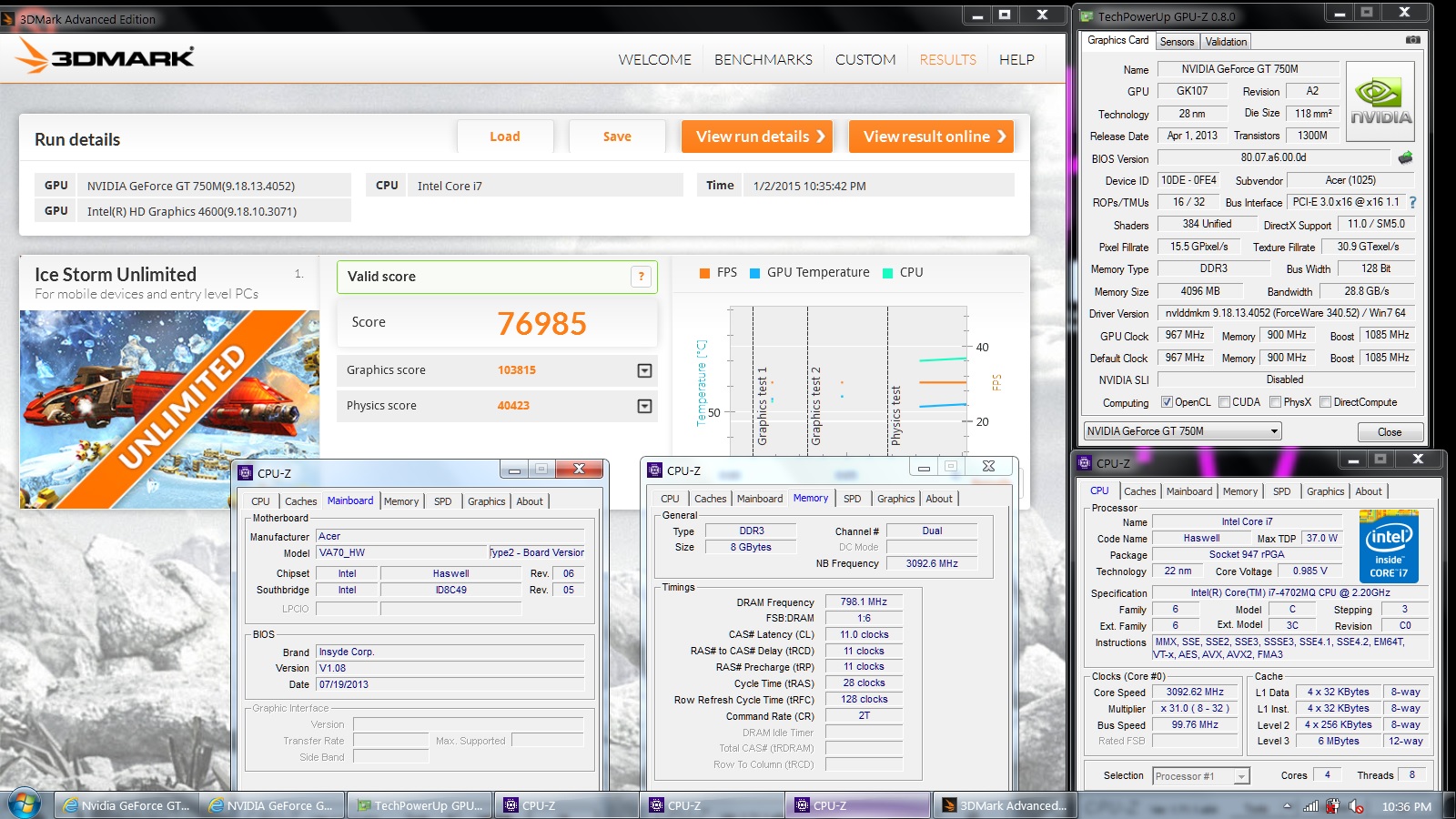Viewport: 1456px width, 819px height.
Task: Activate TechPowerUp GPU-Z taskbar item
Action: pyautogui.click(x=420, y=805)
